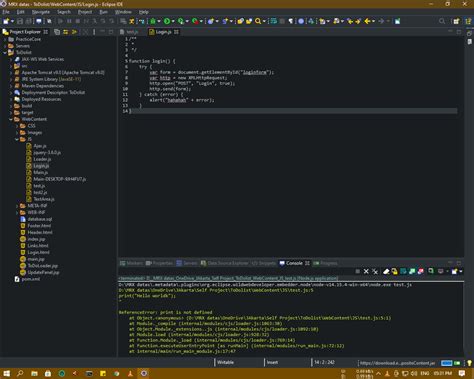Image resolution: width=474 pixels, height=379 pixels.
Task: Open File Explorer from taskbar
Action: [x=34, y=373]
